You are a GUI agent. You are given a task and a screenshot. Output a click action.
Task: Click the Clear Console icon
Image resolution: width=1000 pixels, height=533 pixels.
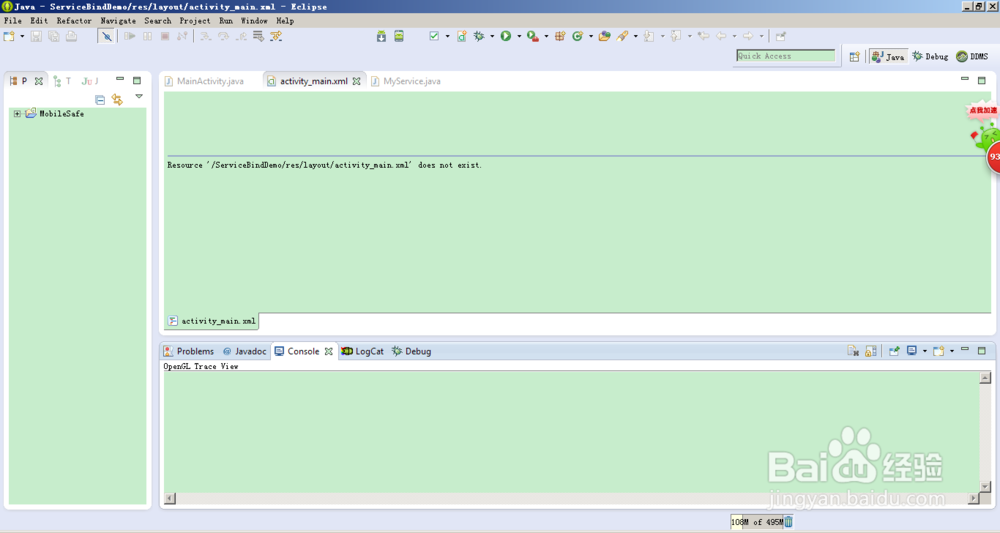click(853, 351)
